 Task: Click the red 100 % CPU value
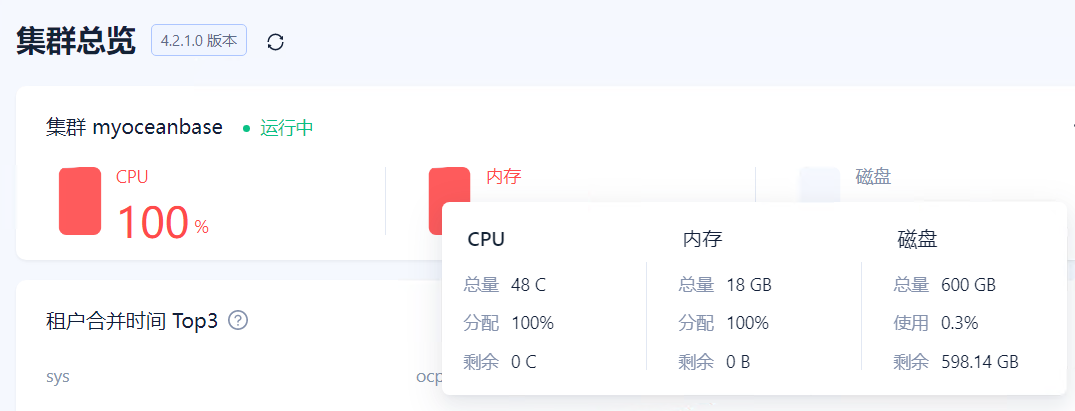[x=162, y=223]
